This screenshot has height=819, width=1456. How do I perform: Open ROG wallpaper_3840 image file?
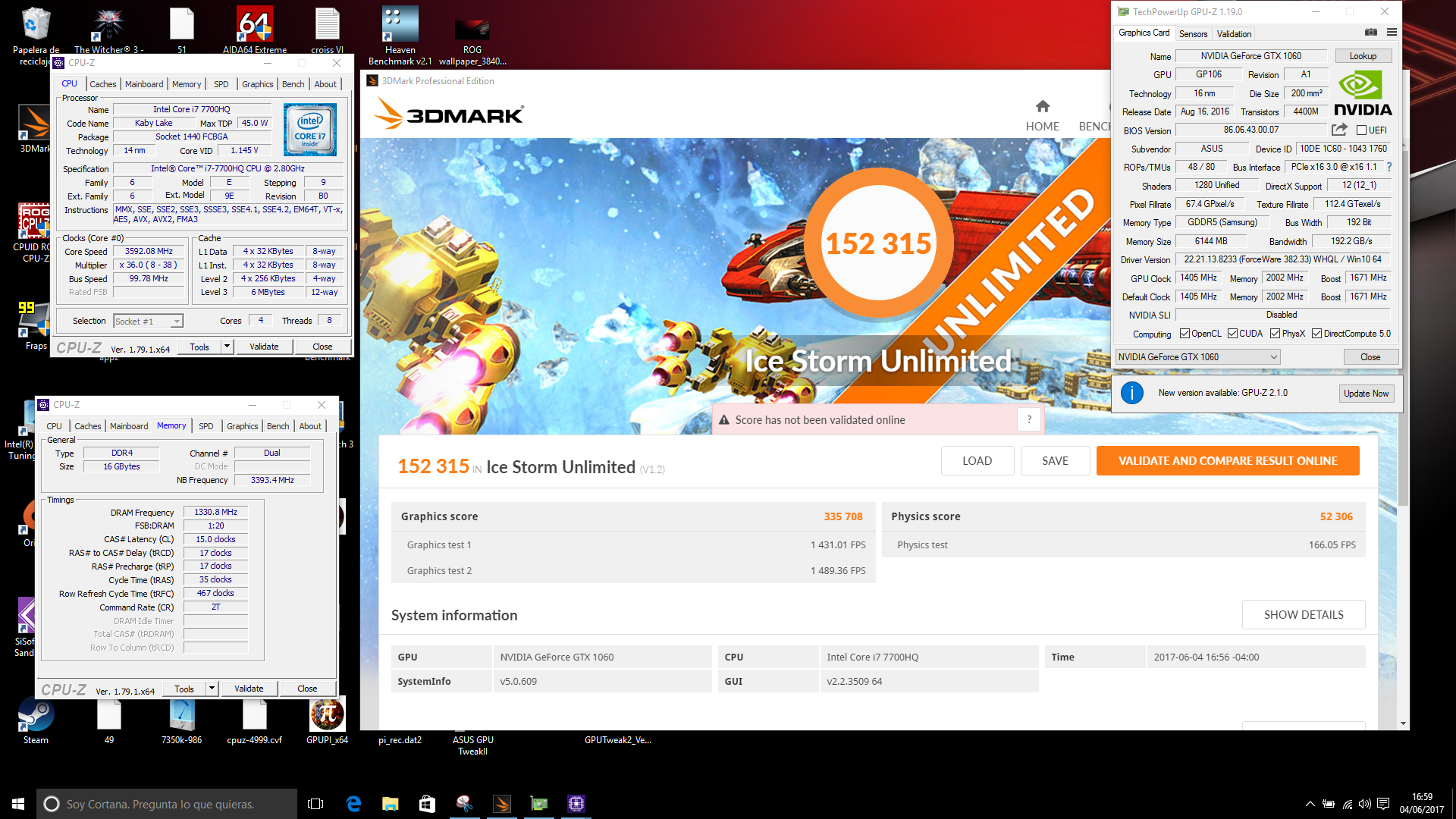[472, 38]
